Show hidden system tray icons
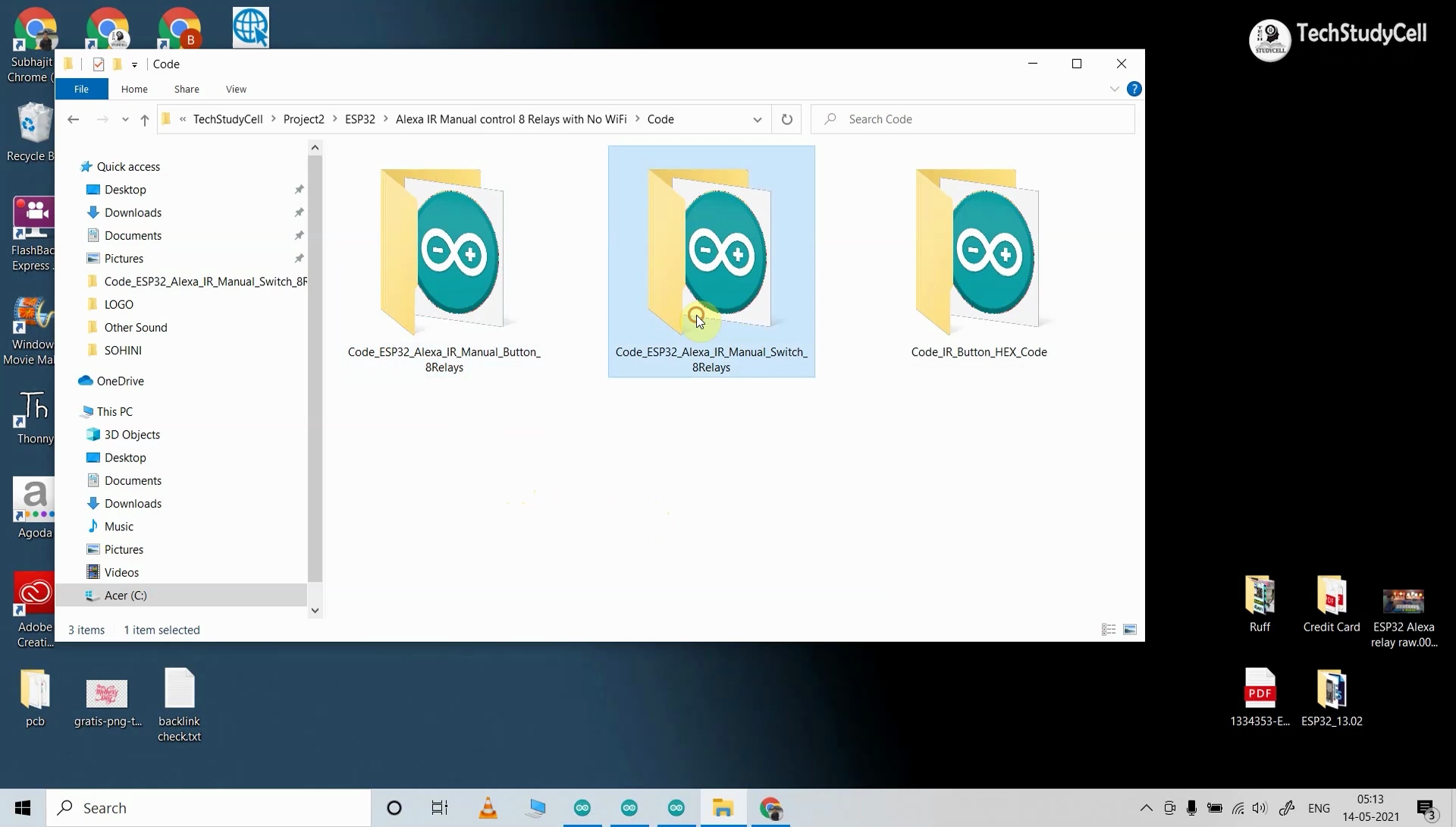This screenshot has height=827, width=1456. click(1146, 808)
